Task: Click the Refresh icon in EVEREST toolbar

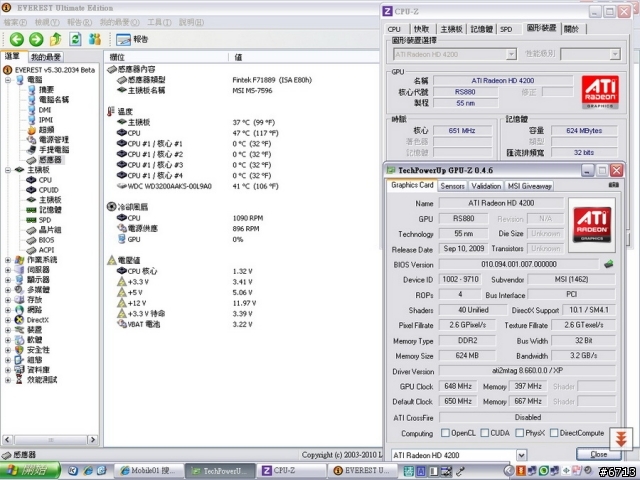Action: (x=75, y=39)
